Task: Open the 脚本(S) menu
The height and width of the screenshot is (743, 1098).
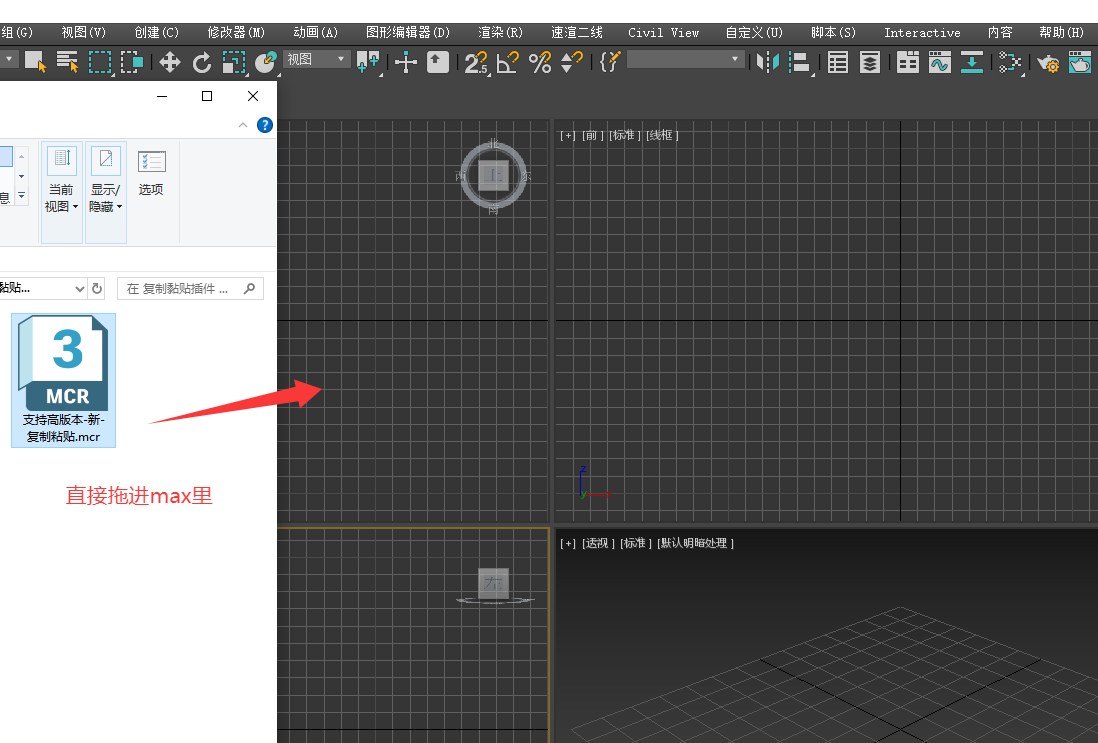Action: [833, 32]
